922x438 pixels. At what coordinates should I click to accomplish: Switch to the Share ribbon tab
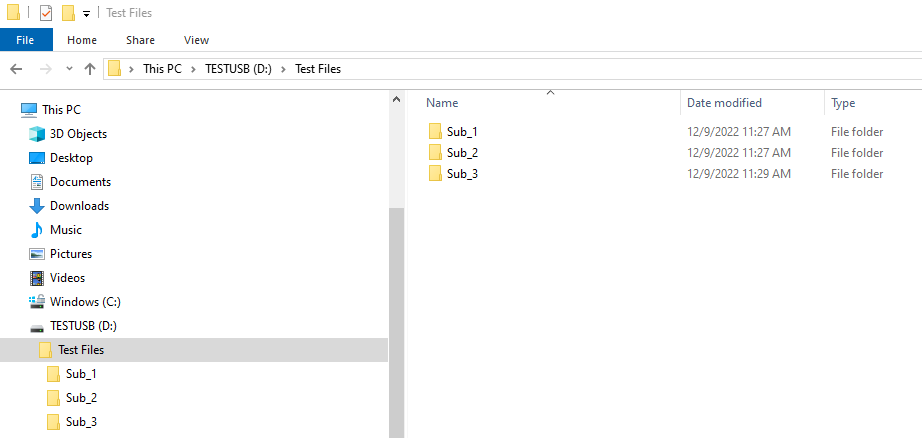[141, 40]
